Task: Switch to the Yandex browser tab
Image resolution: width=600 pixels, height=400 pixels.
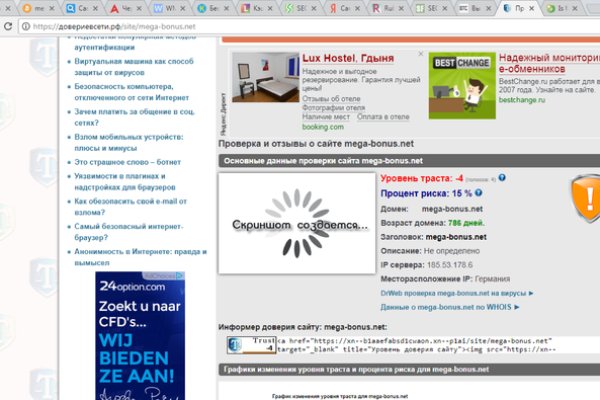Action: click(339, 8)
